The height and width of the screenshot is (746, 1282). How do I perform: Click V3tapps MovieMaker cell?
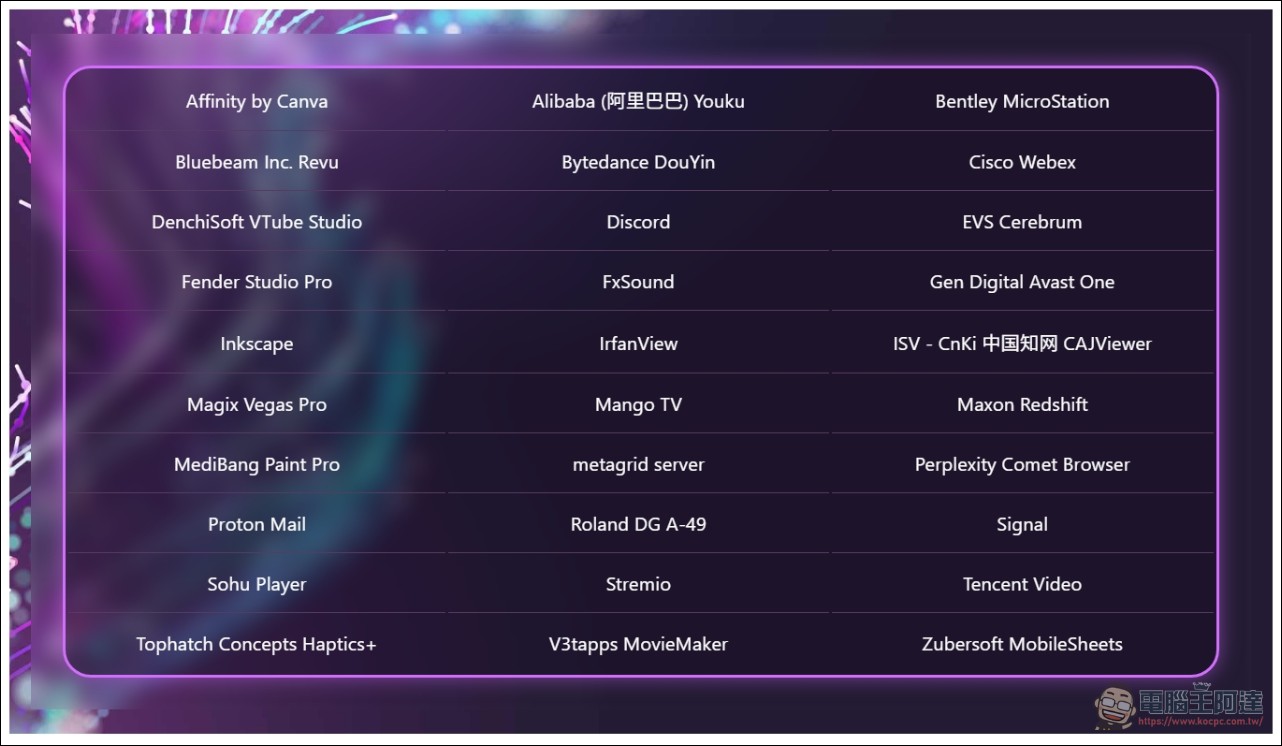(x=638, y=644)
